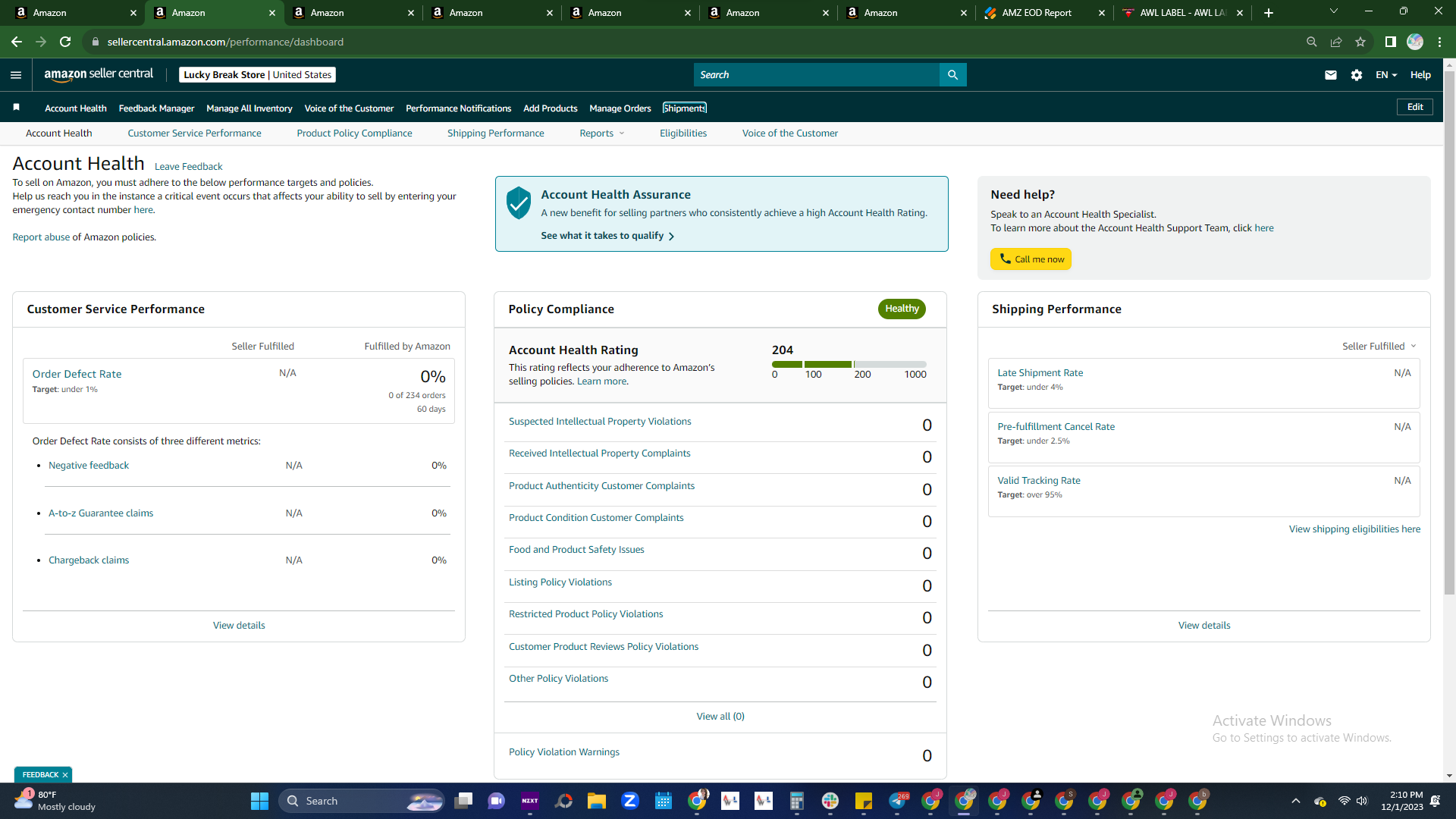Open the Calculator taskbar icon

796,801
